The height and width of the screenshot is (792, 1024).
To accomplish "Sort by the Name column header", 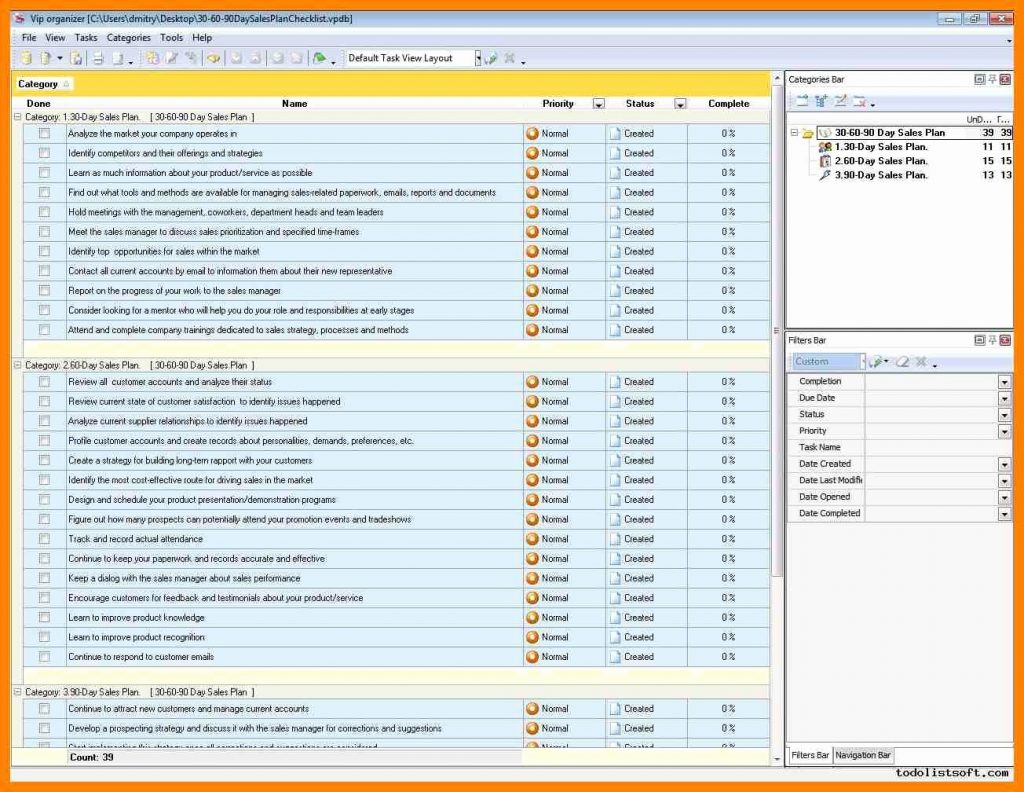I will click(294, 103).
